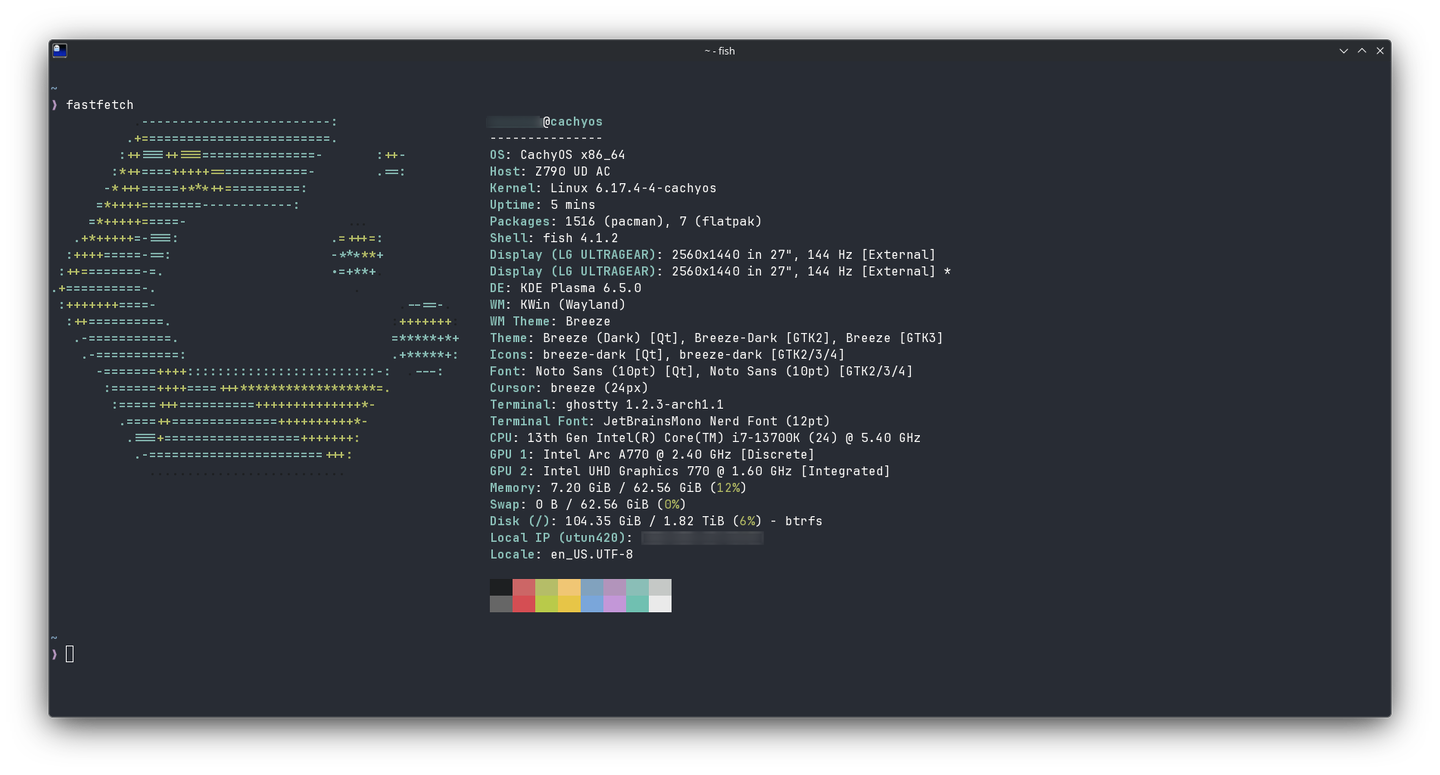The width and height of the screenshot is (1440, 775).
Task: Click the Memory usage line
Action: pyautogui.click(x=617, y=488)
